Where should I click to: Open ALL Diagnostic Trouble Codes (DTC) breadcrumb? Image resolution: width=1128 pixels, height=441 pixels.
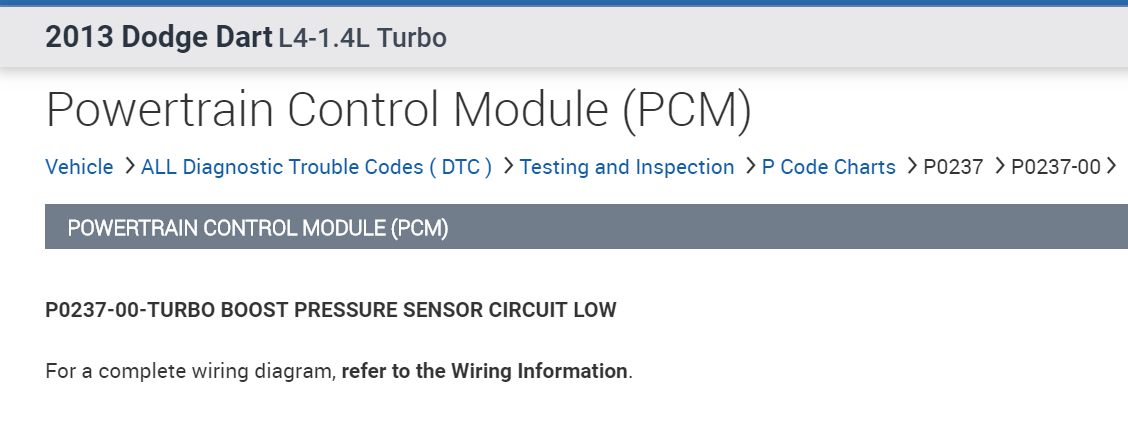[x=316, y=167]
